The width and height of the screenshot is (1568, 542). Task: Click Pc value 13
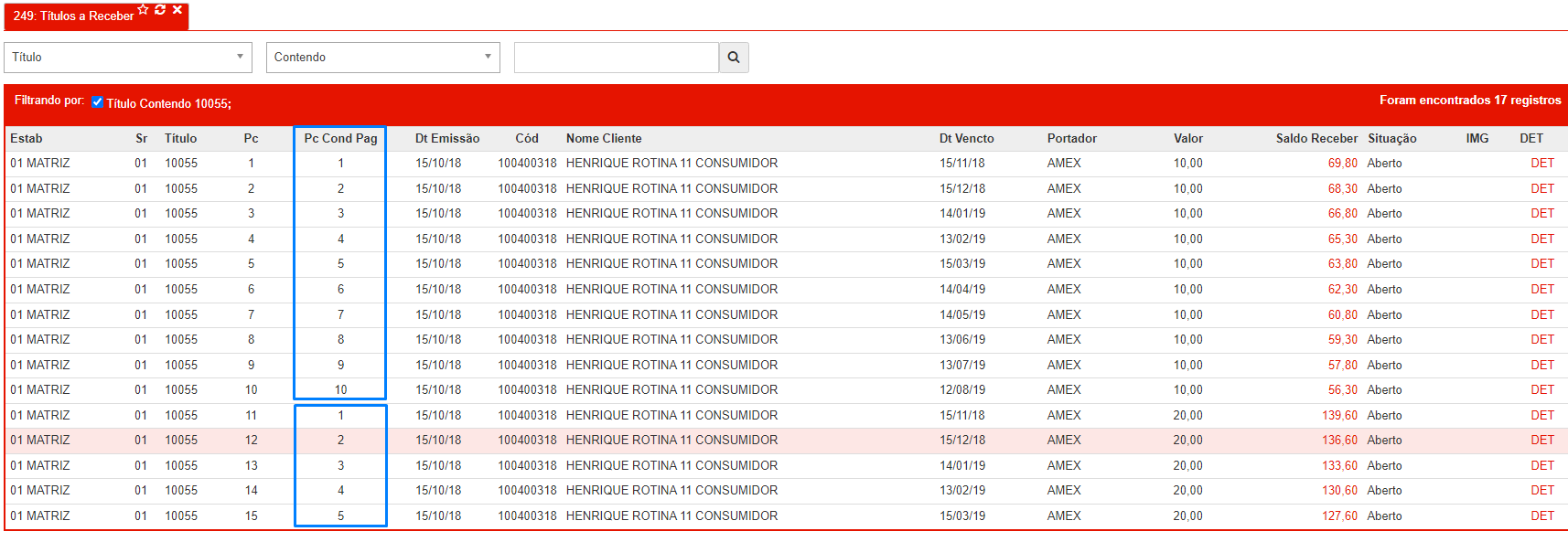[x=251, y=465]
